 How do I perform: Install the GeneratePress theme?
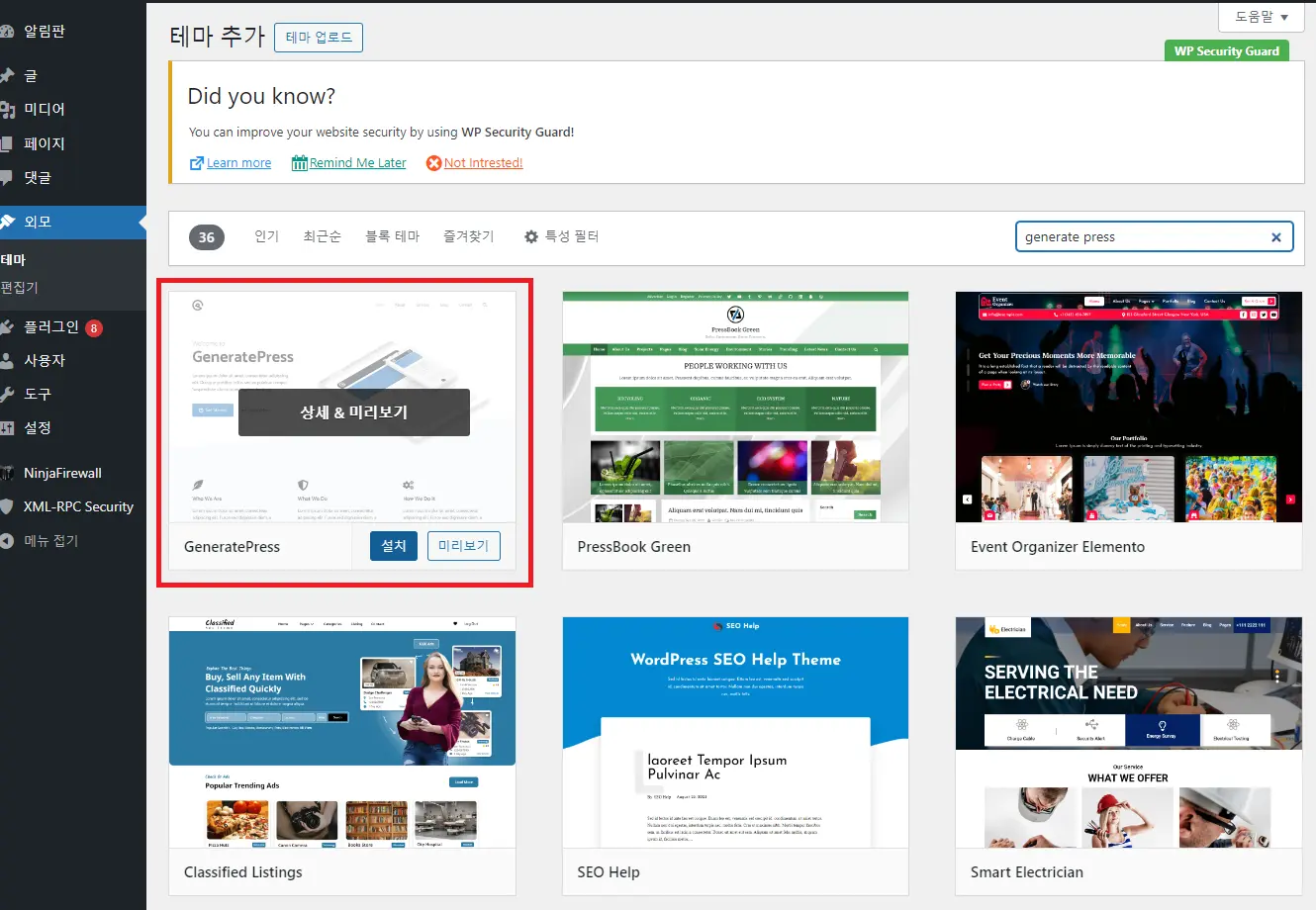pyautogui.click(x=394, y=546)
